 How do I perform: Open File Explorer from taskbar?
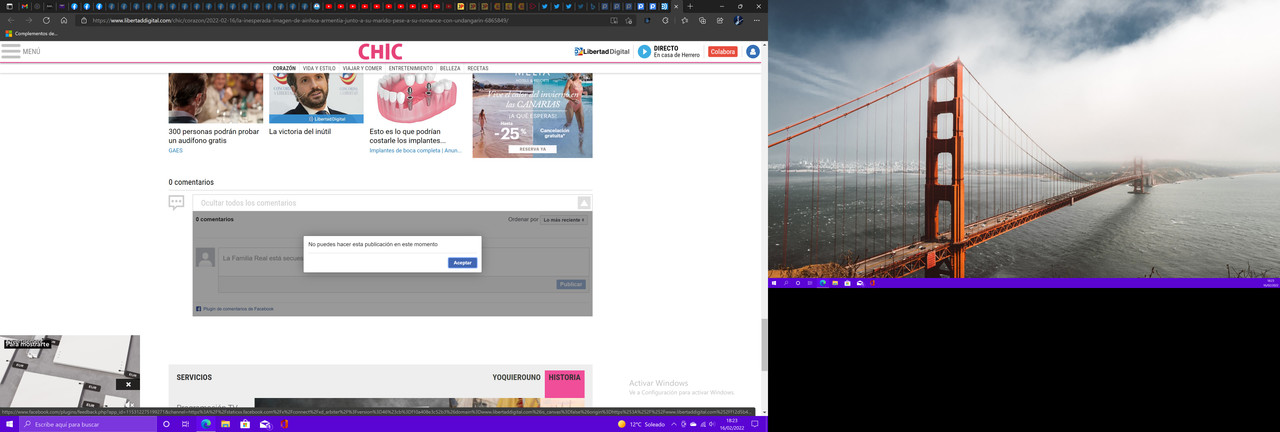point(225,424)
